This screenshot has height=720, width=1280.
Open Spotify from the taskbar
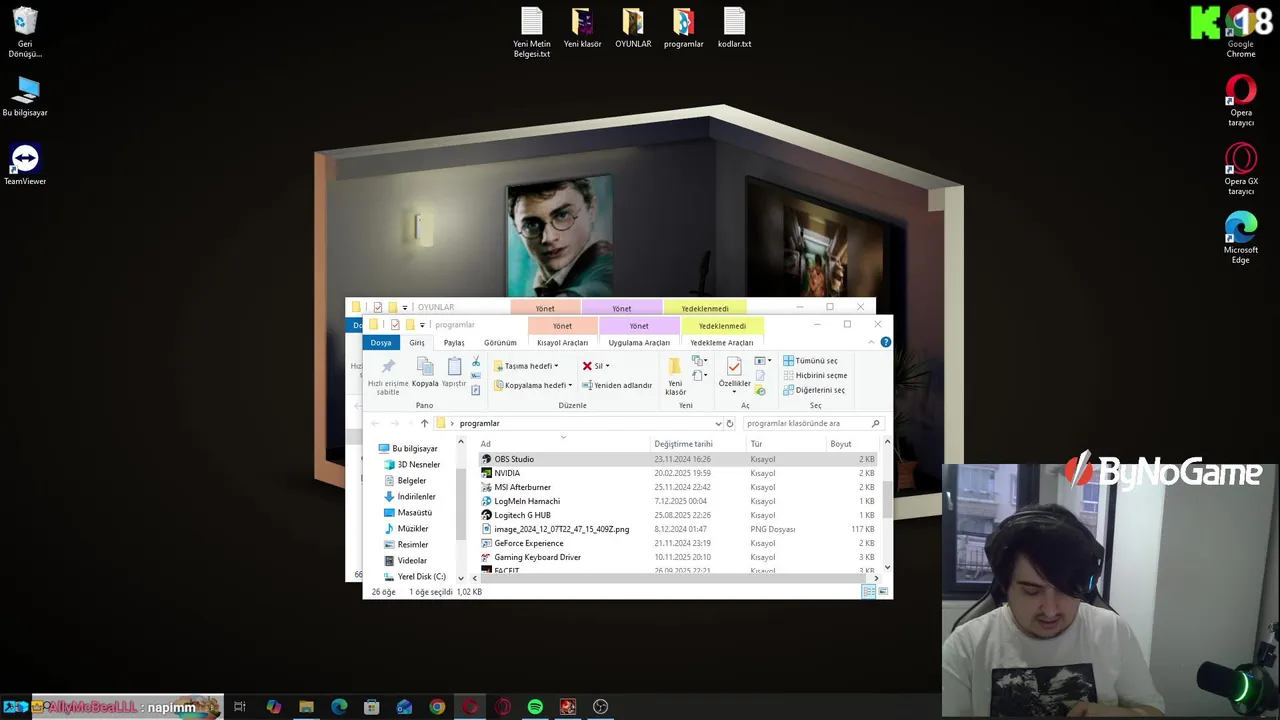click(535, 707)
